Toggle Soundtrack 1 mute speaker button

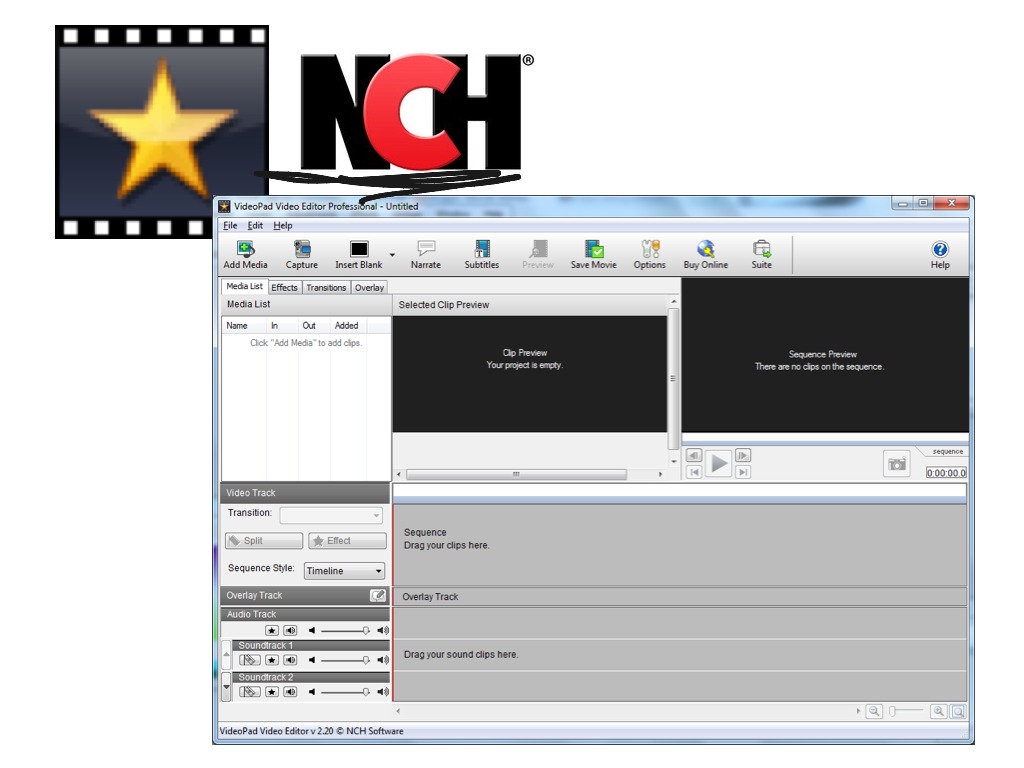[291, 660]
